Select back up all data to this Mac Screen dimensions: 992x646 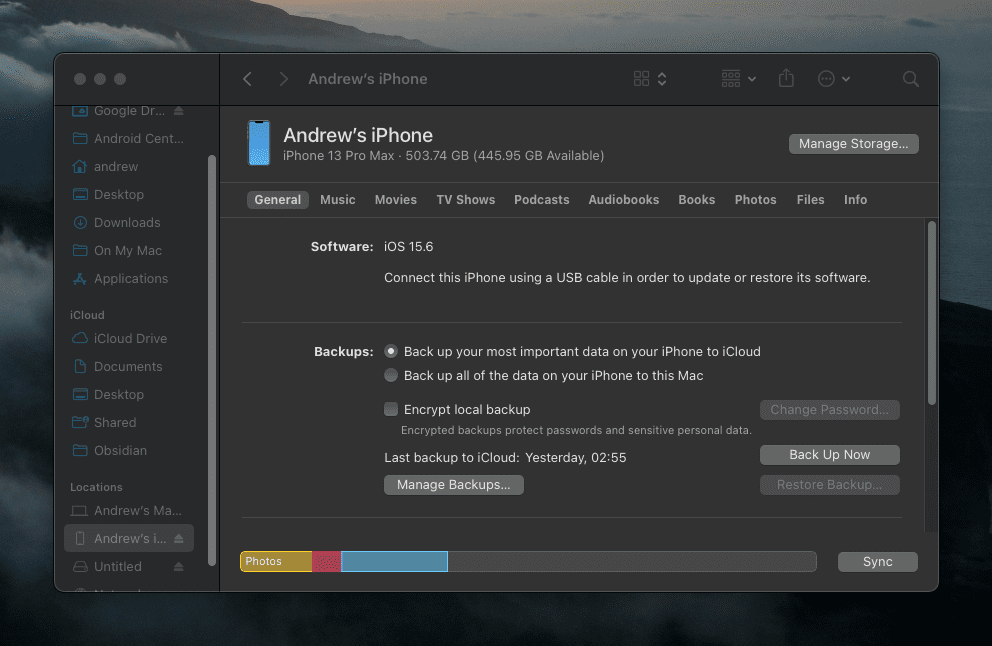point(391,375)
